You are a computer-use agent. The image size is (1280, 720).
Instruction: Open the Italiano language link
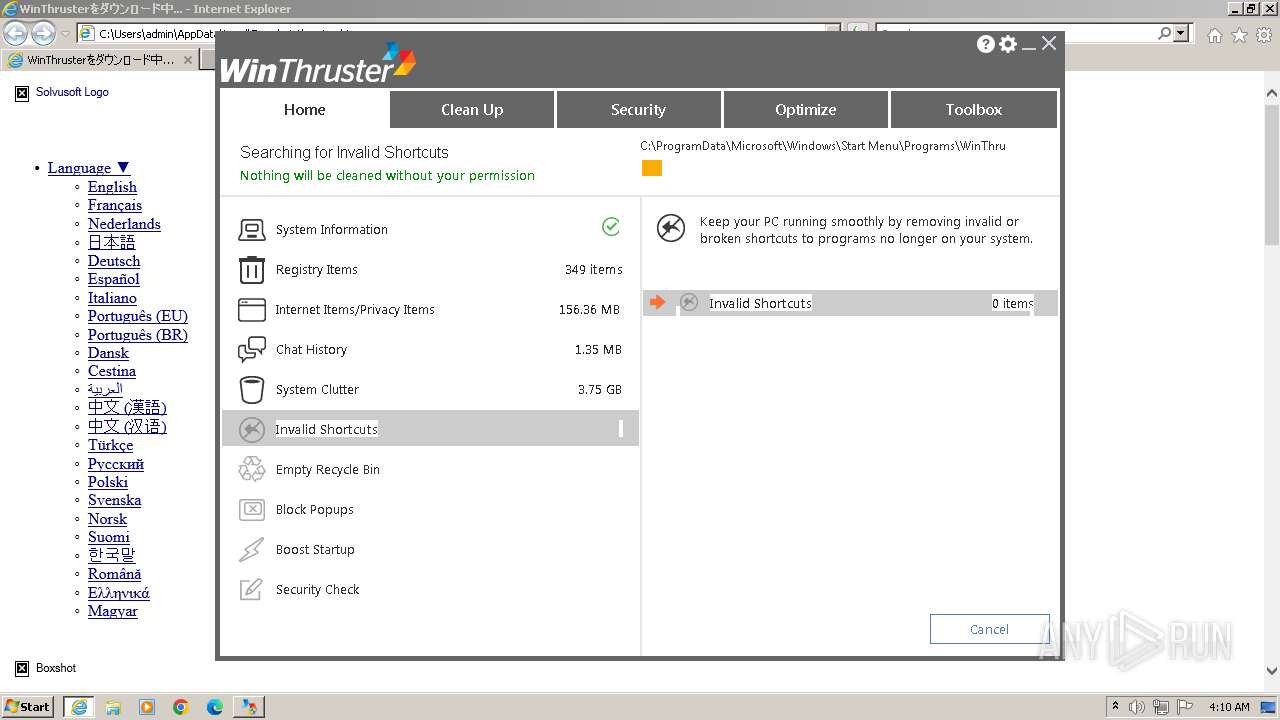pyautogui.click(x=112, y=298)
